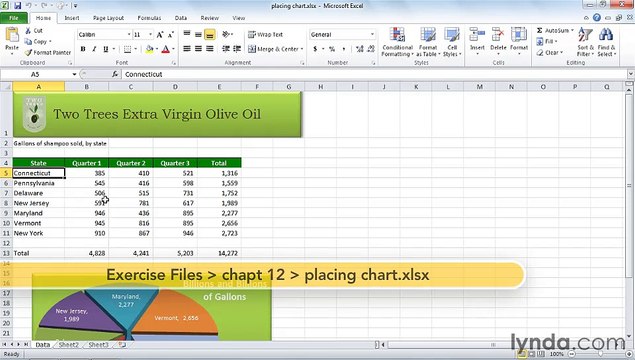Image resolution: width=635 pixels, height=360 pixels.
Task: Toggle Center horizontal alignment
Action: [x=198, y=49]
